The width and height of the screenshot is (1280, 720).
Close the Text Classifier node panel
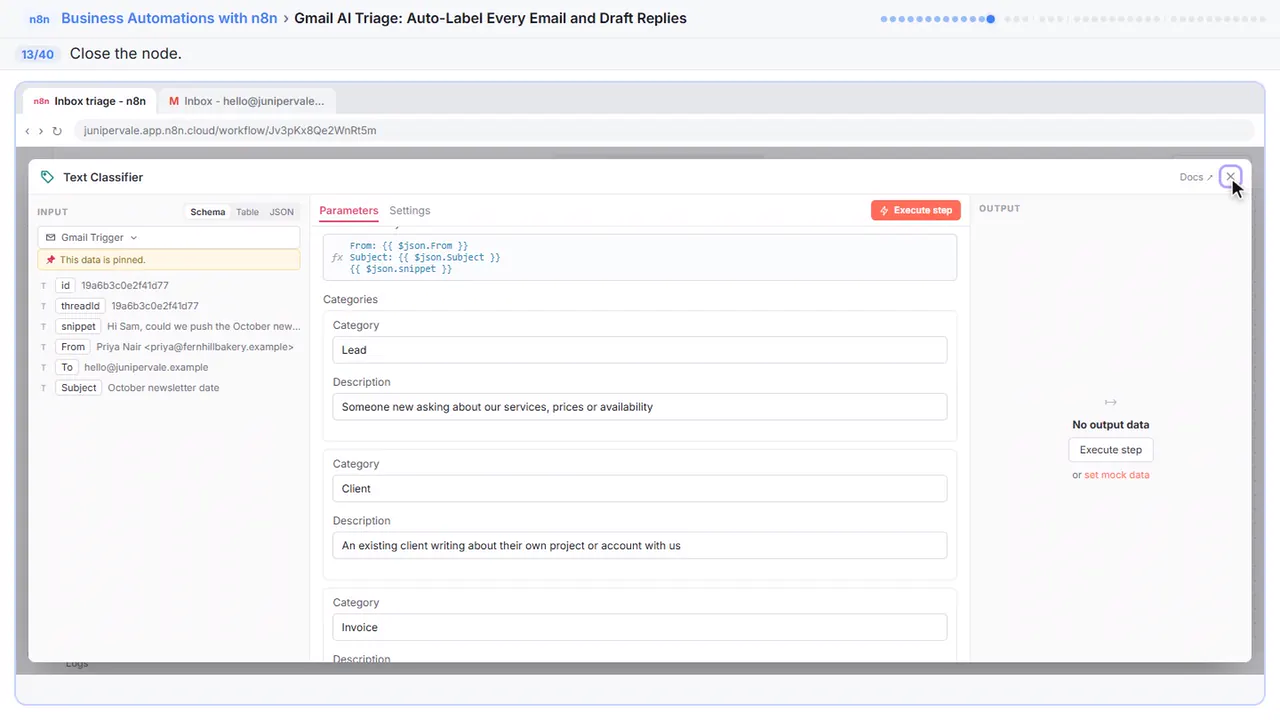click(1231, 177)
